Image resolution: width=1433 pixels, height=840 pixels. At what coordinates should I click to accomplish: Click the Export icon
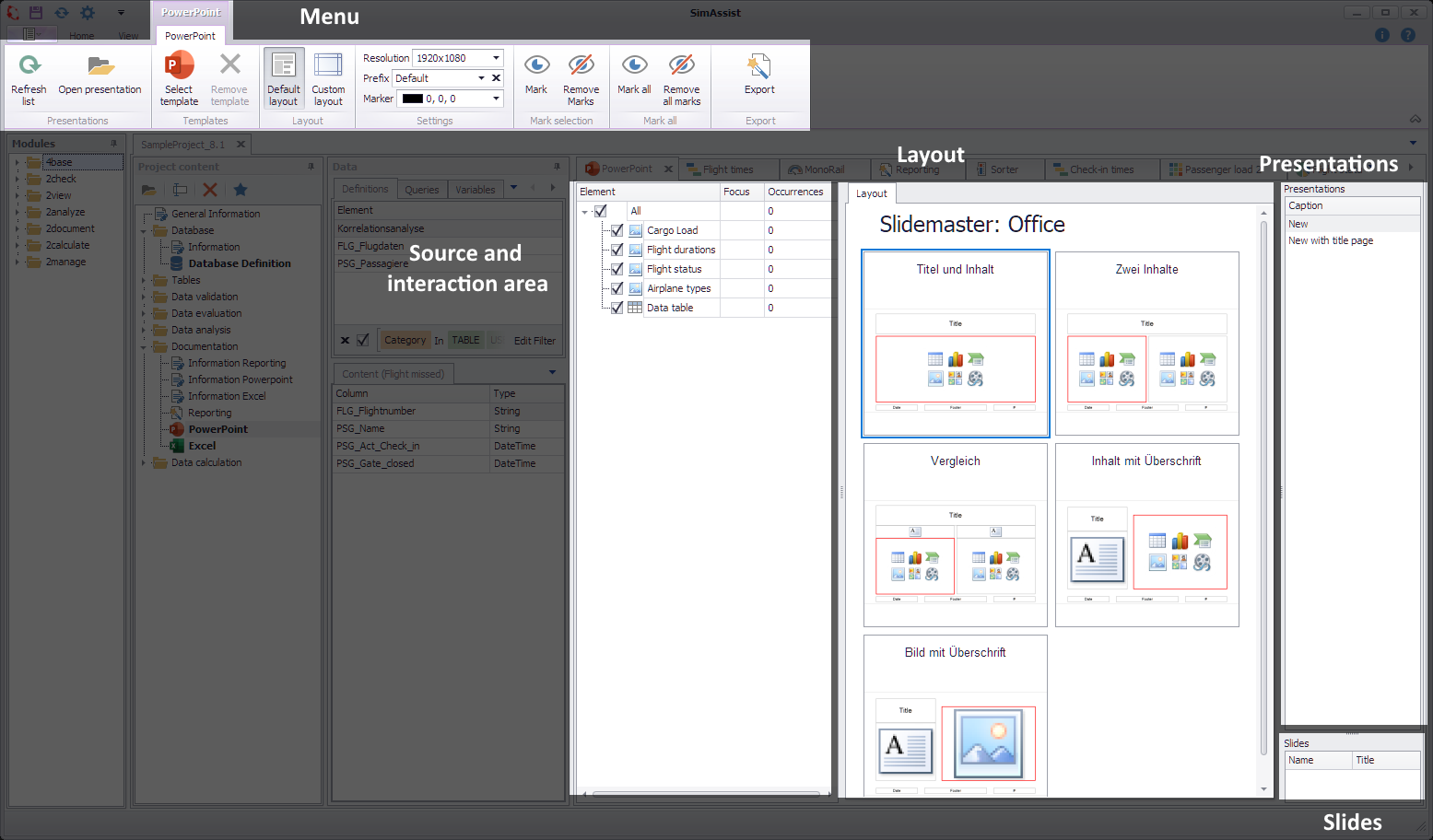tap(759, 66)
